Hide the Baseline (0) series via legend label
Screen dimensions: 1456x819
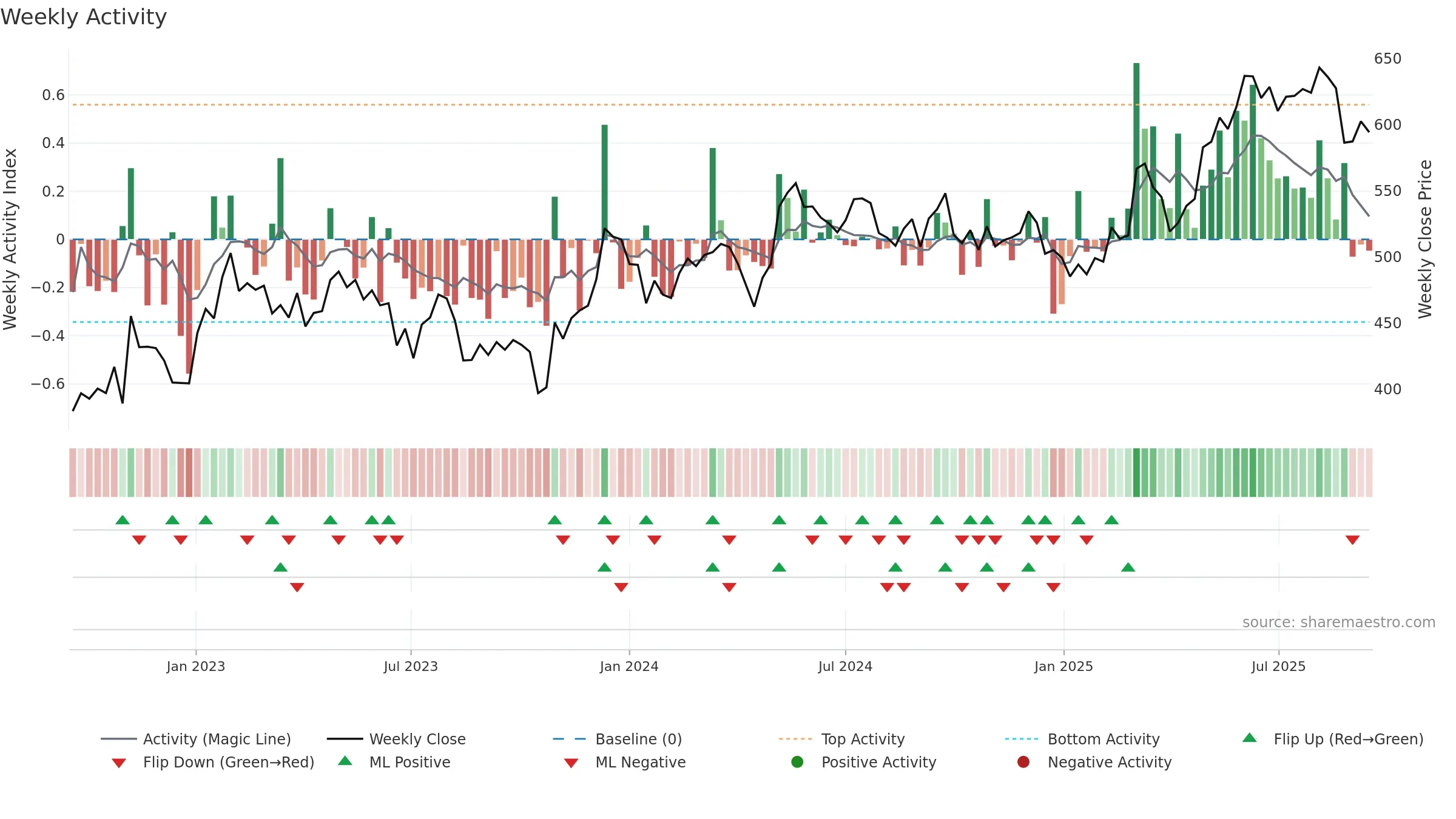639,740
